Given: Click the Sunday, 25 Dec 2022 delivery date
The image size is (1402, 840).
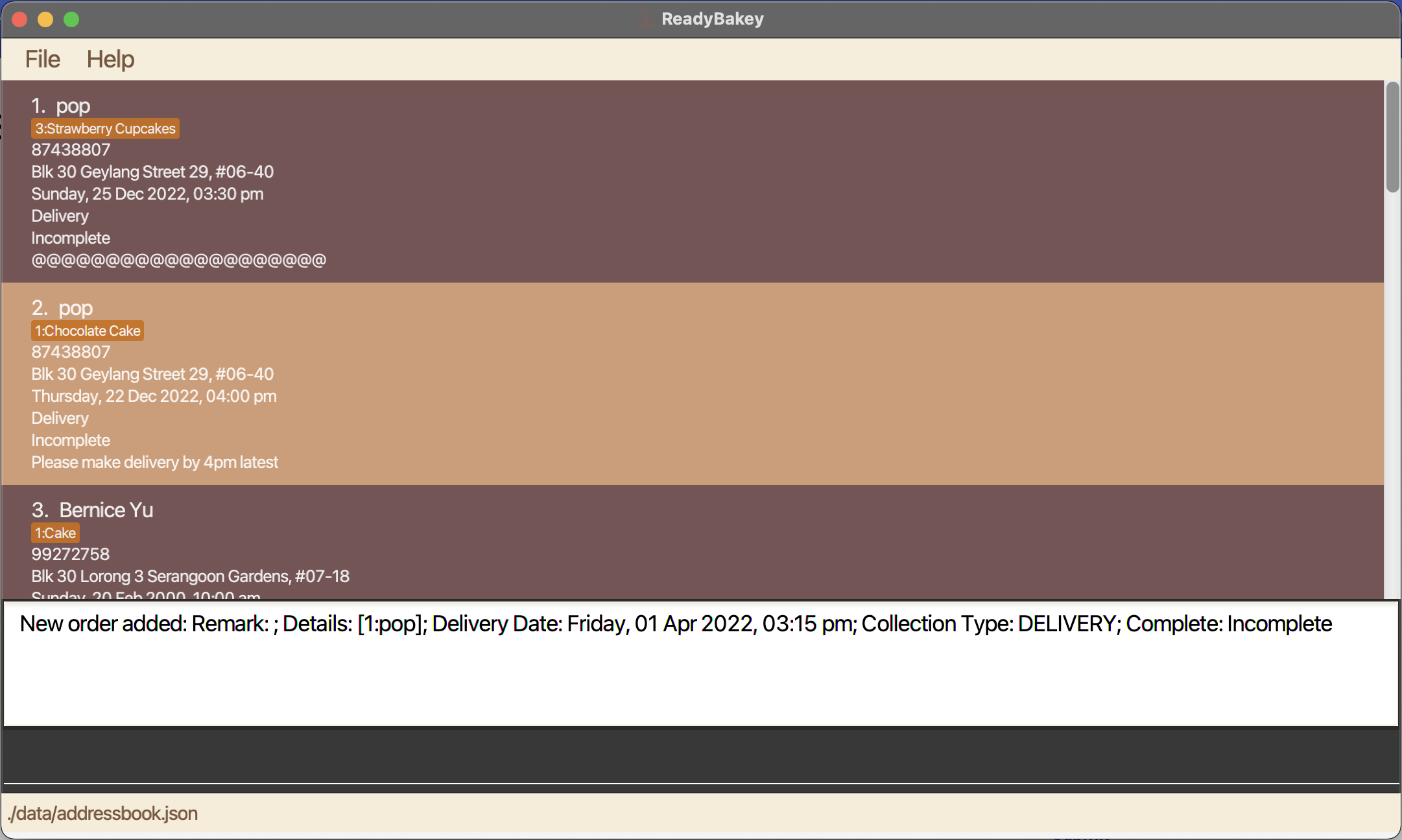Looking at the screenshot, I should [147, 194].
